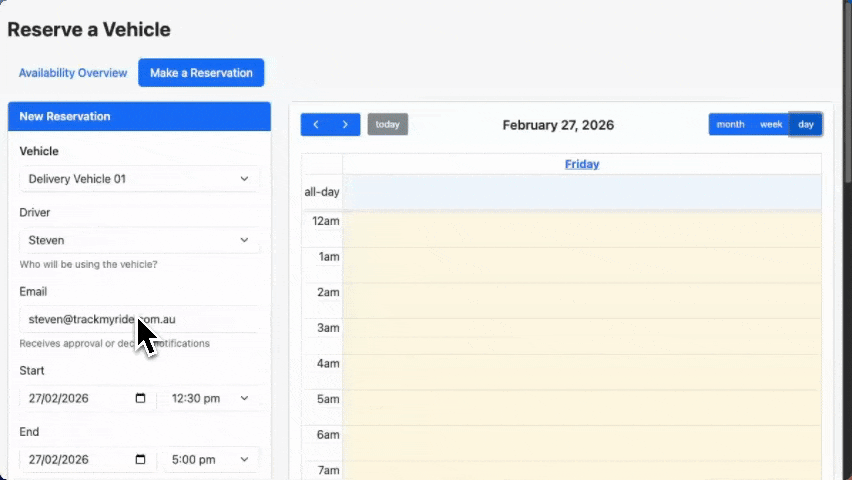Open Start time dropdown showing 12:30 pm

(x=210, y=398)
